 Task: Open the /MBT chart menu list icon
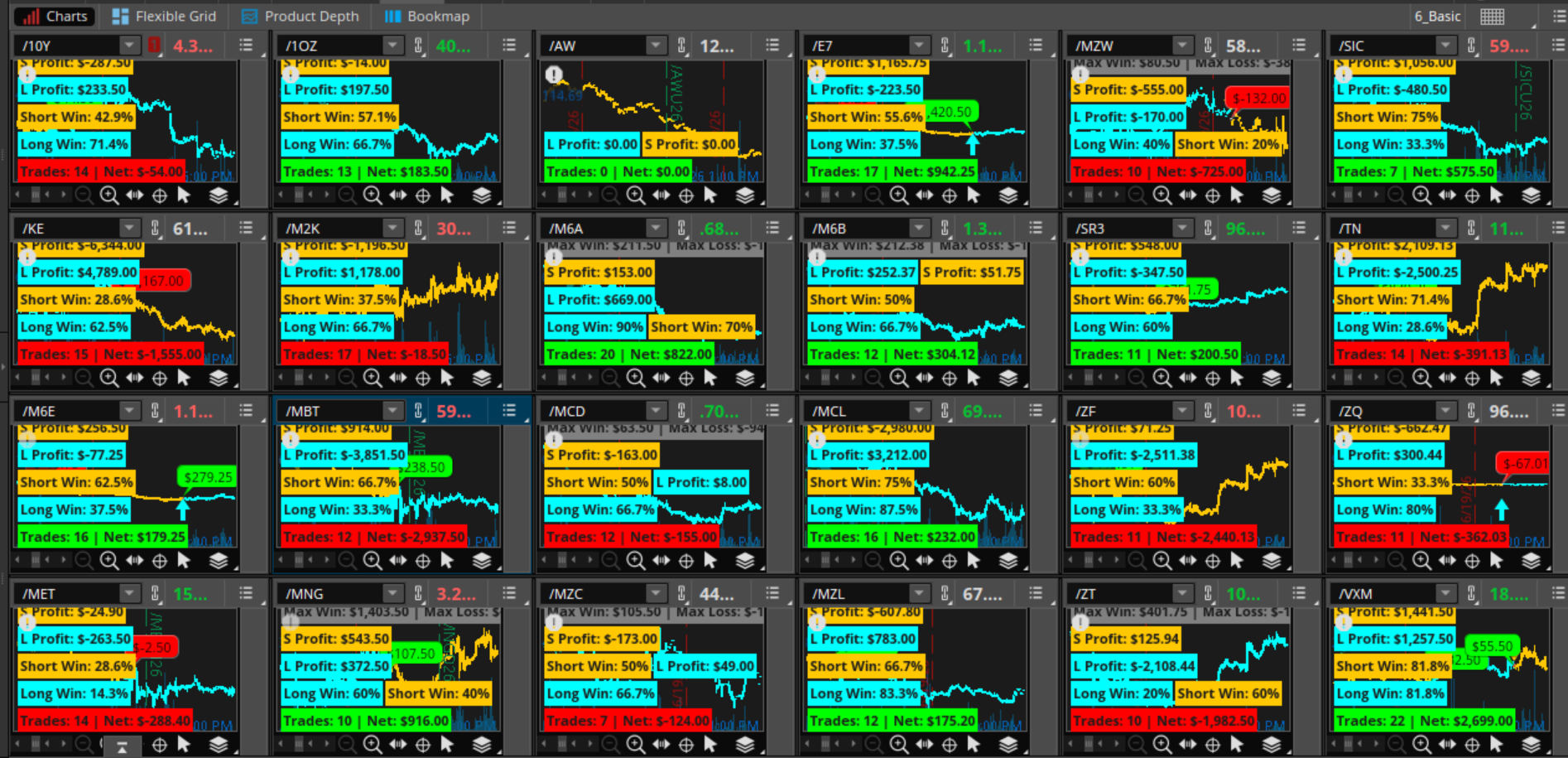pyautogui.click(x=509, y=410)
